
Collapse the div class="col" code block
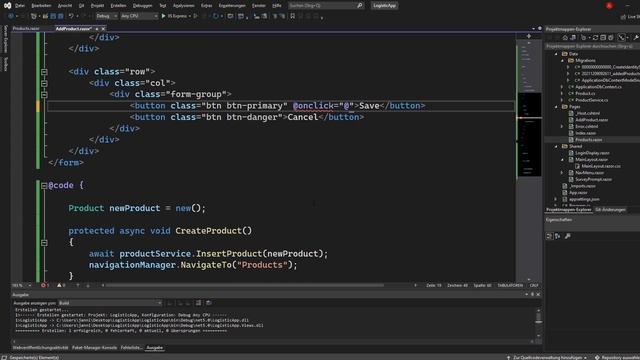click(44, 83)
